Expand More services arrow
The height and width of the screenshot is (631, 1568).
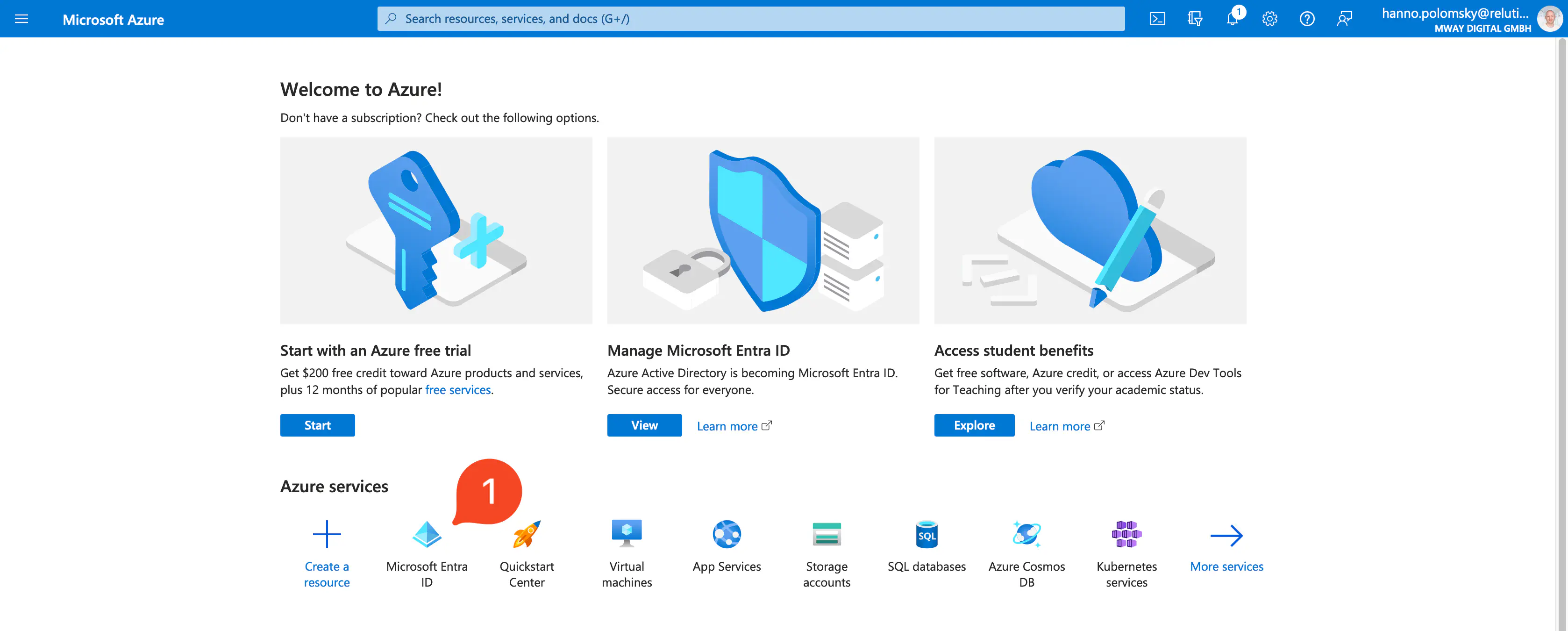click(1226, 536)
